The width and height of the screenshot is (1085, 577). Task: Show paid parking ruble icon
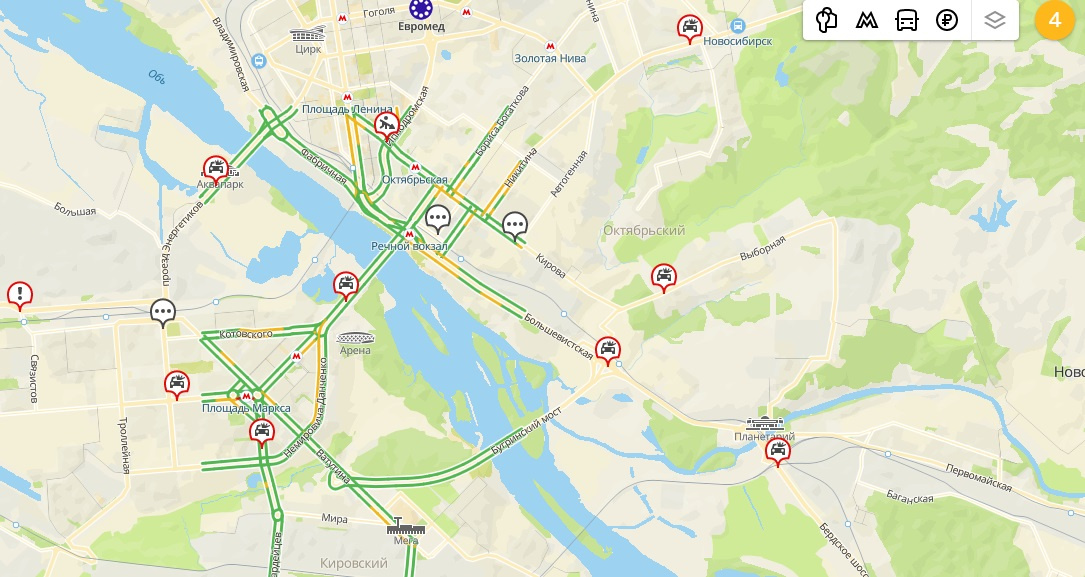tap(947, 20)
